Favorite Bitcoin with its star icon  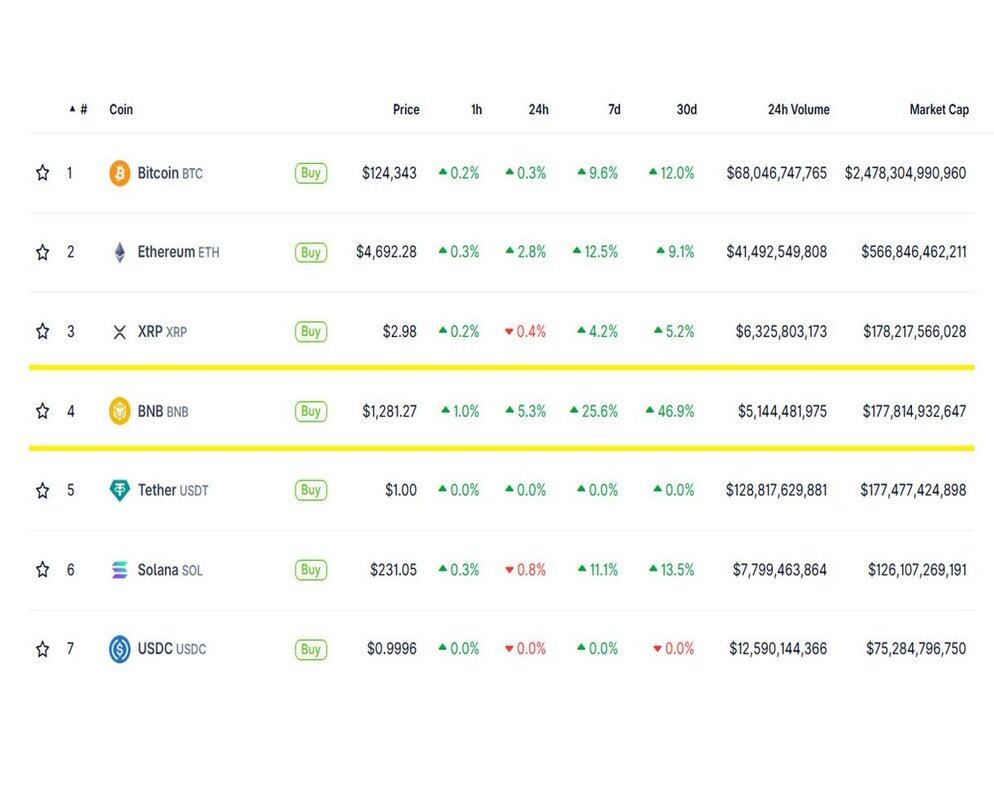tap(42, 173)
